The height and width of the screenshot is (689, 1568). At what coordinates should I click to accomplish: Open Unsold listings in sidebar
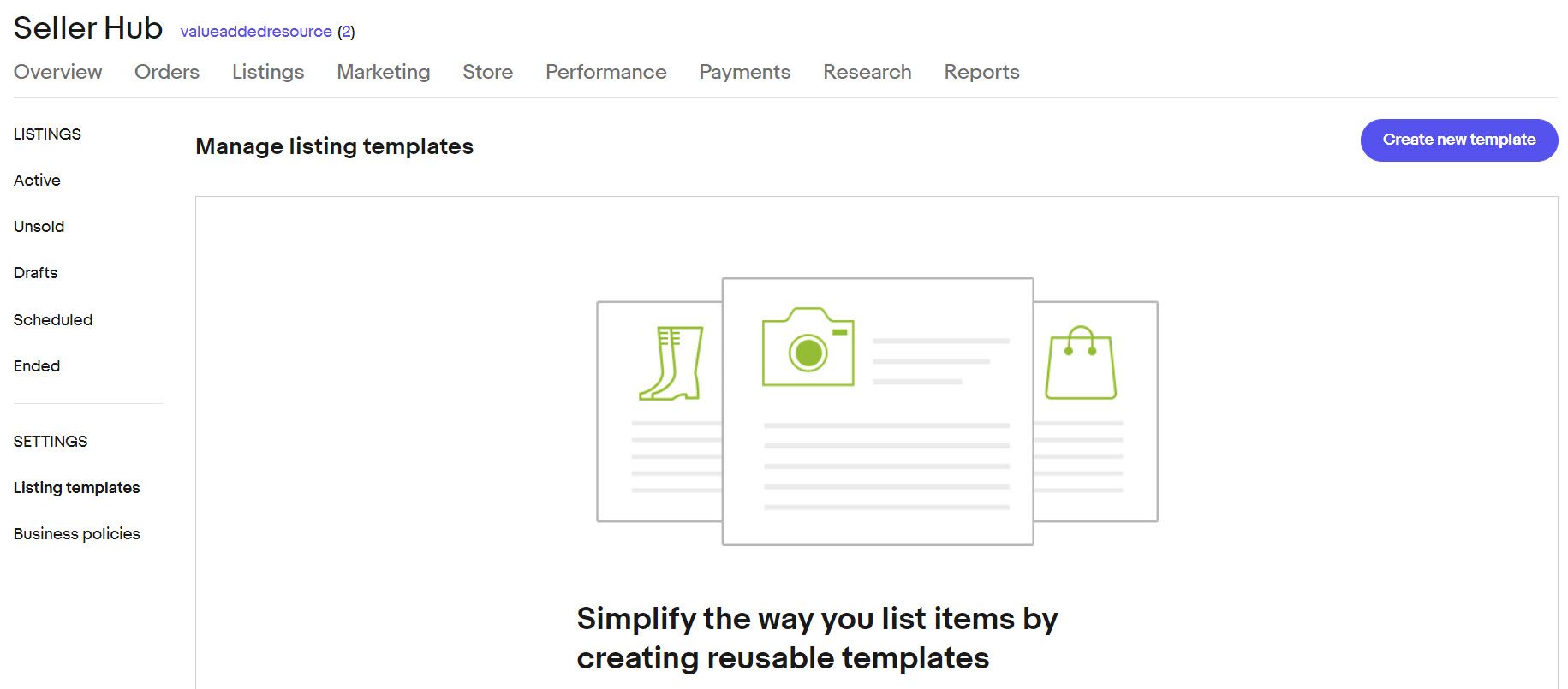point(39,227)
